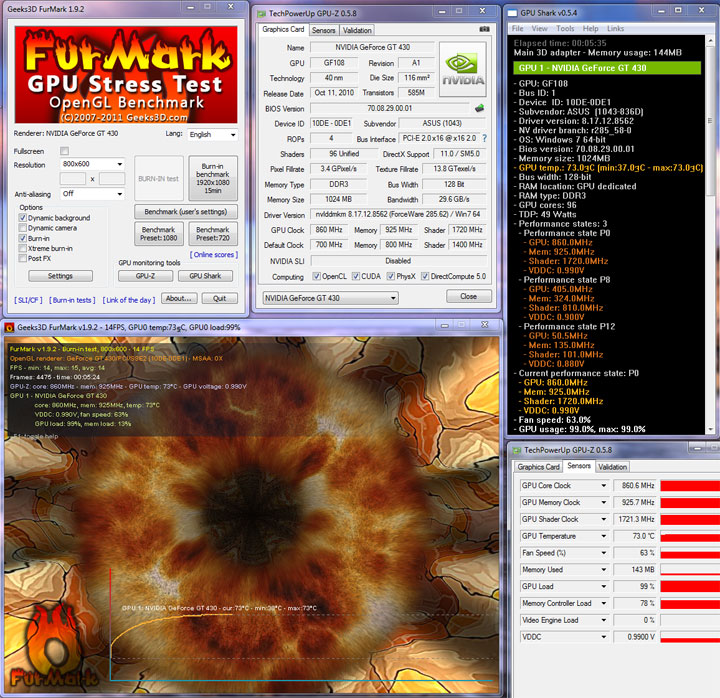Click the GPU Shark vertical scrollbar
The image size is (720, 698).
tap(710, 234)
